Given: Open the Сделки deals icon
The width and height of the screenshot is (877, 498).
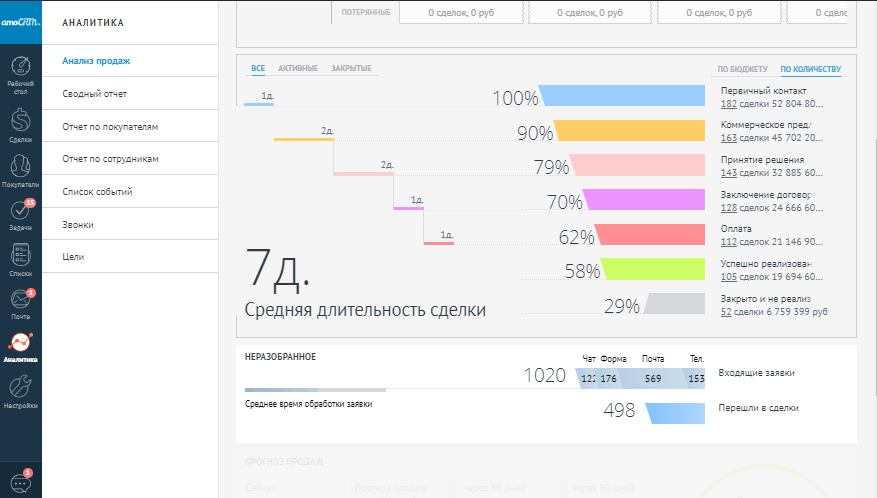Looking at the screenshot, I should pos(20,124).
